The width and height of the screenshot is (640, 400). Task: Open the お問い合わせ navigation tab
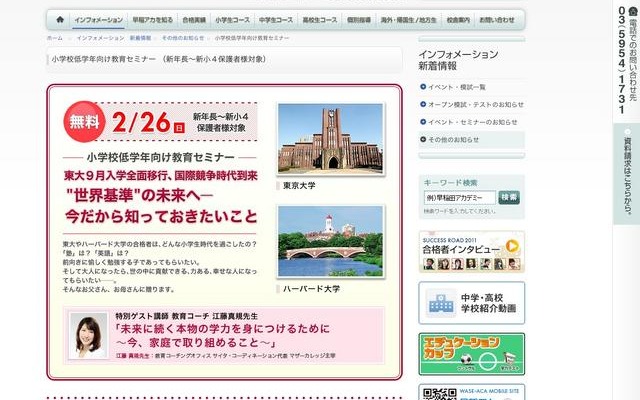496,20
